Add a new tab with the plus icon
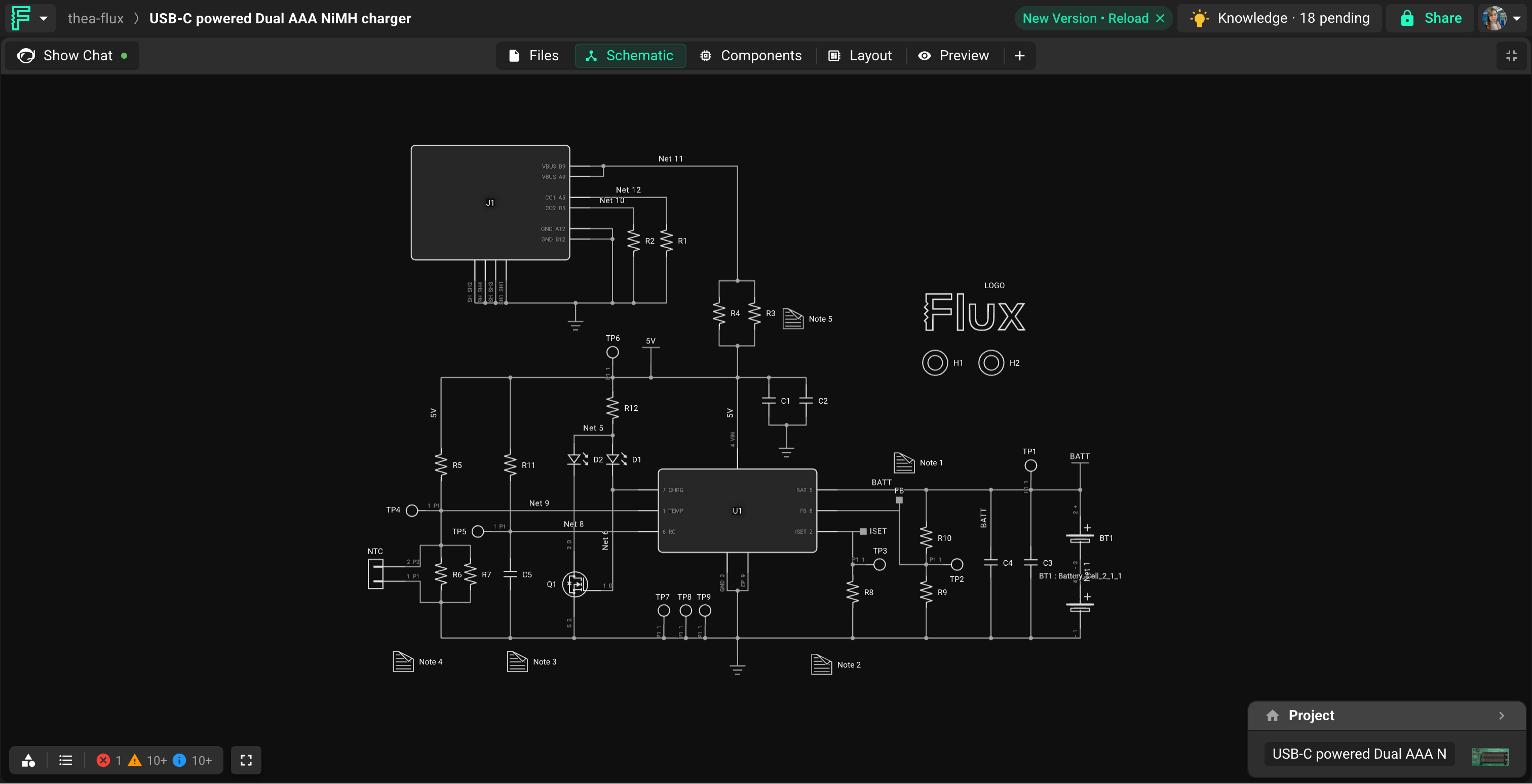This screenshot has height=784, width=1532. click(x=1019, y=56)
